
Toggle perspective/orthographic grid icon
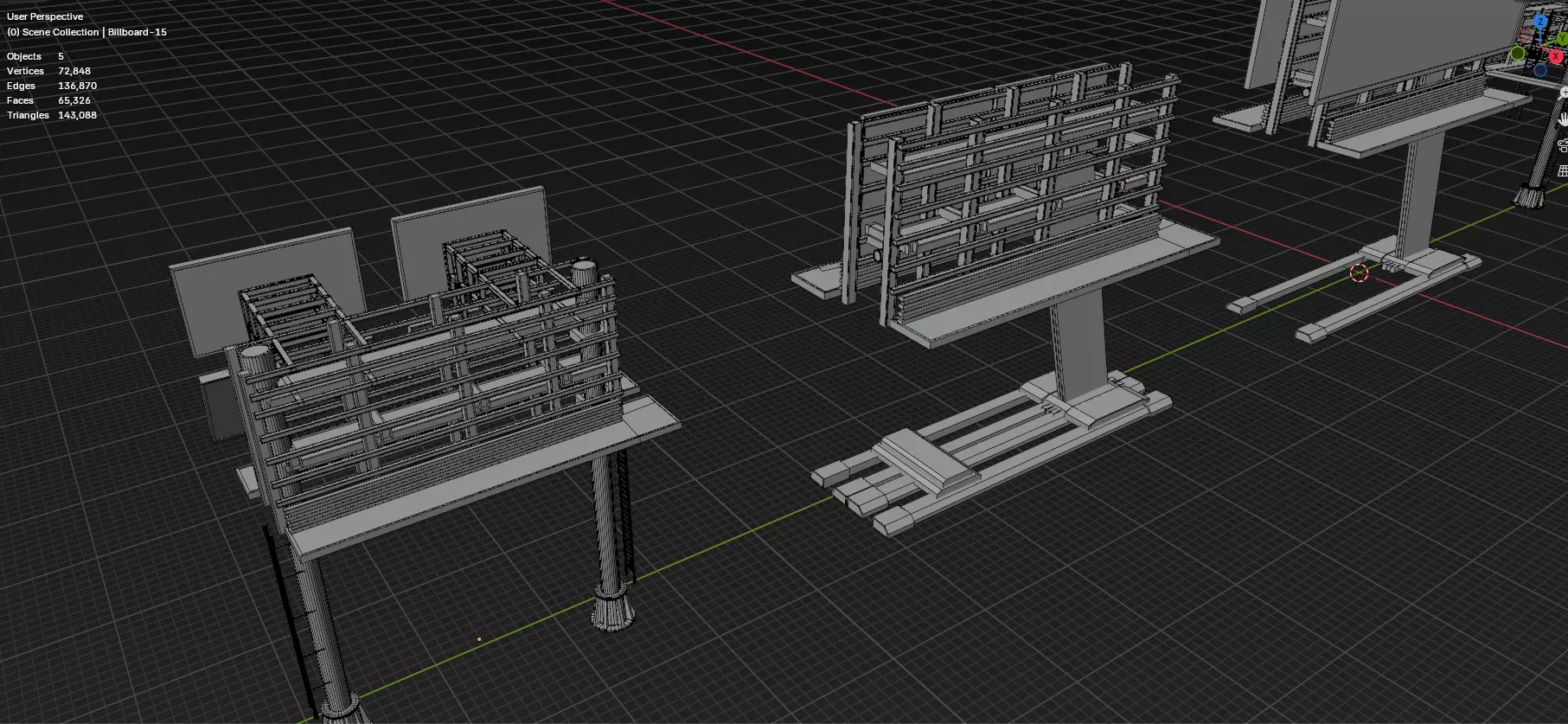(x=1562, y=171)
